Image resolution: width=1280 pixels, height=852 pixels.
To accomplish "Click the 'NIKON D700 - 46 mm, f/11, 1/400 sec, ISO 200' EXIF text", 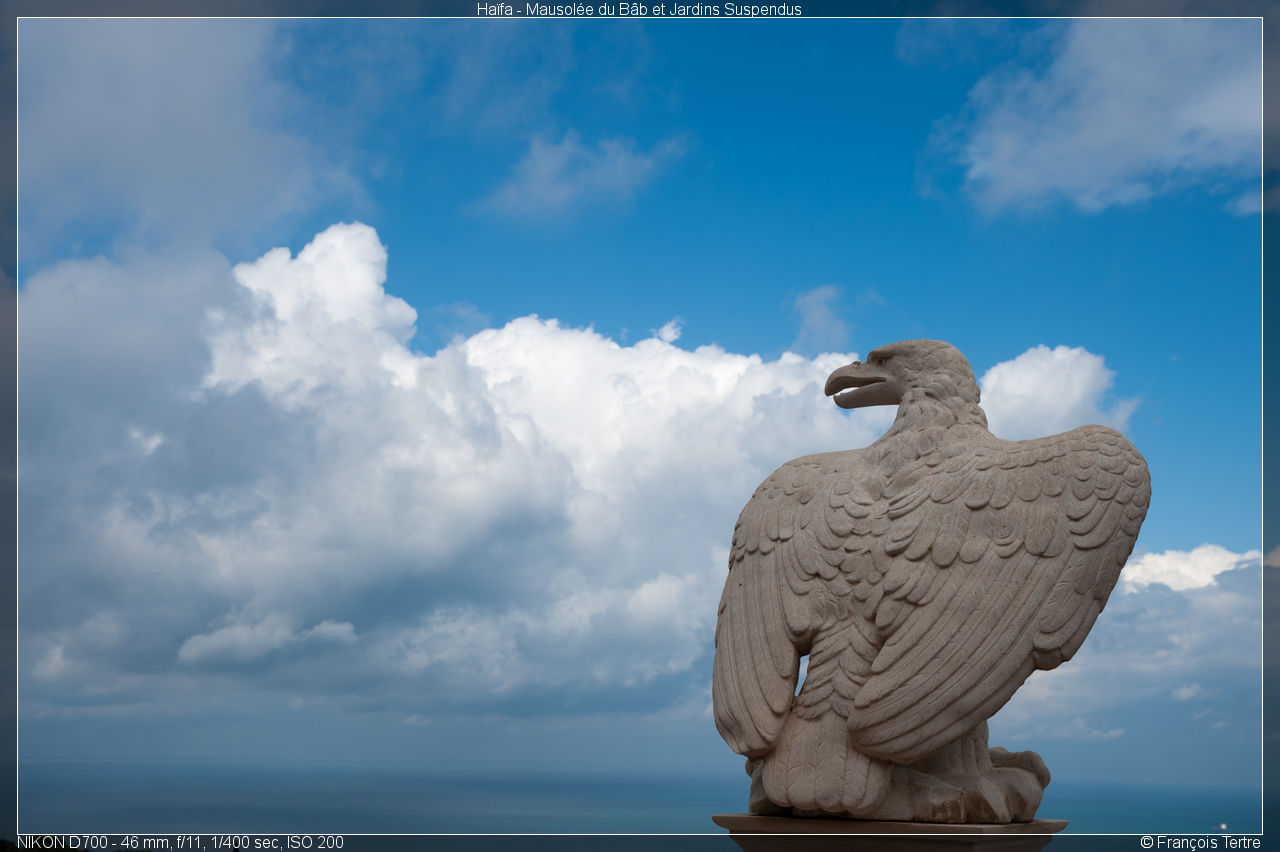I will coord(180,842).
